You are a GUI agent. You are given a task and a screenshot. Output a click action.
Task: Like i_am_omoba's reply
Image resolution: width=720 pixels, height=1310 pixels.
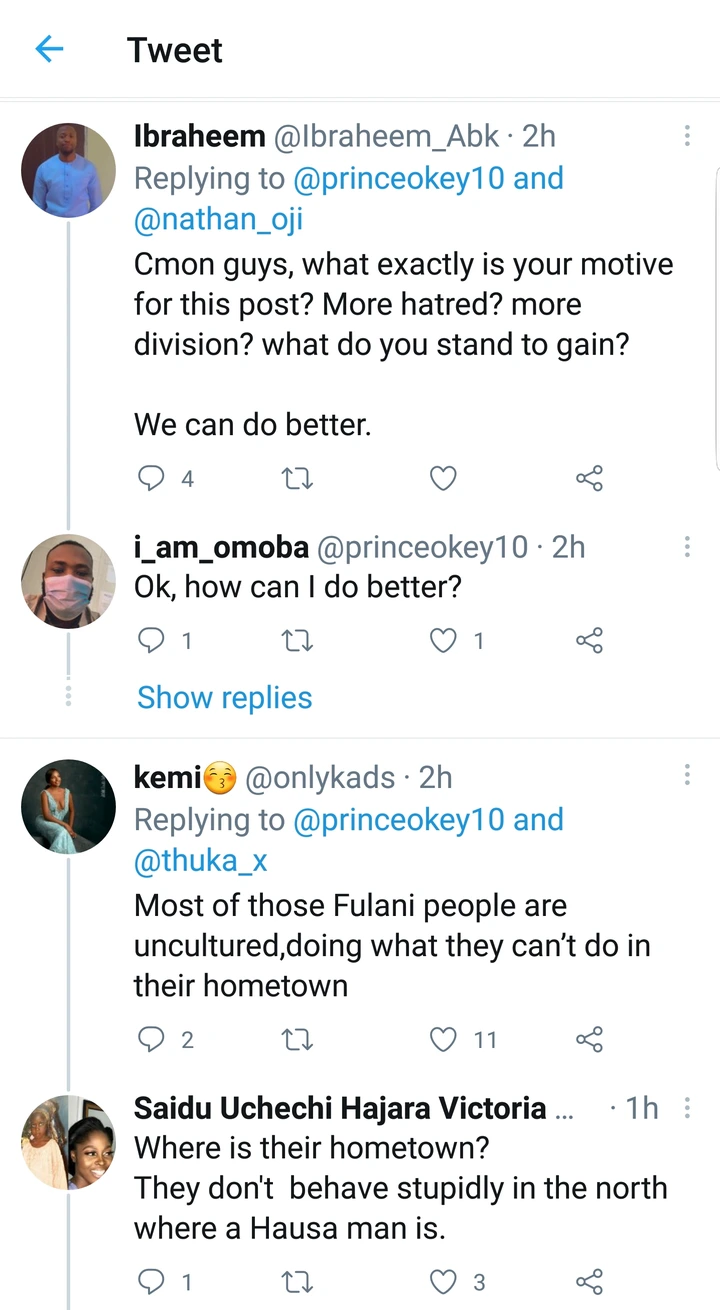[x=443, y=640]
